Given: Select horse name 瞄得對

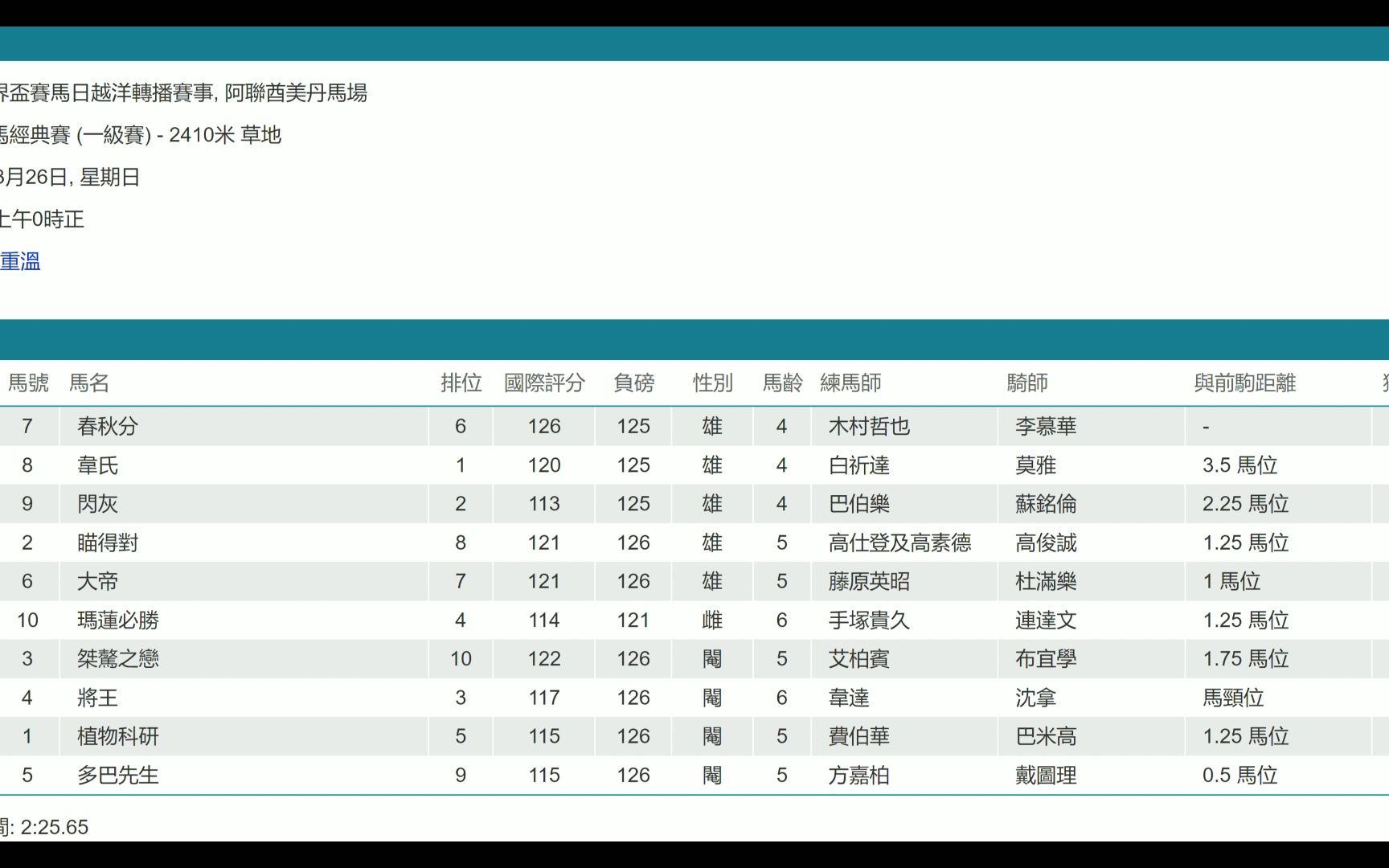Looking at the screenshot, I should pos(108,542).
